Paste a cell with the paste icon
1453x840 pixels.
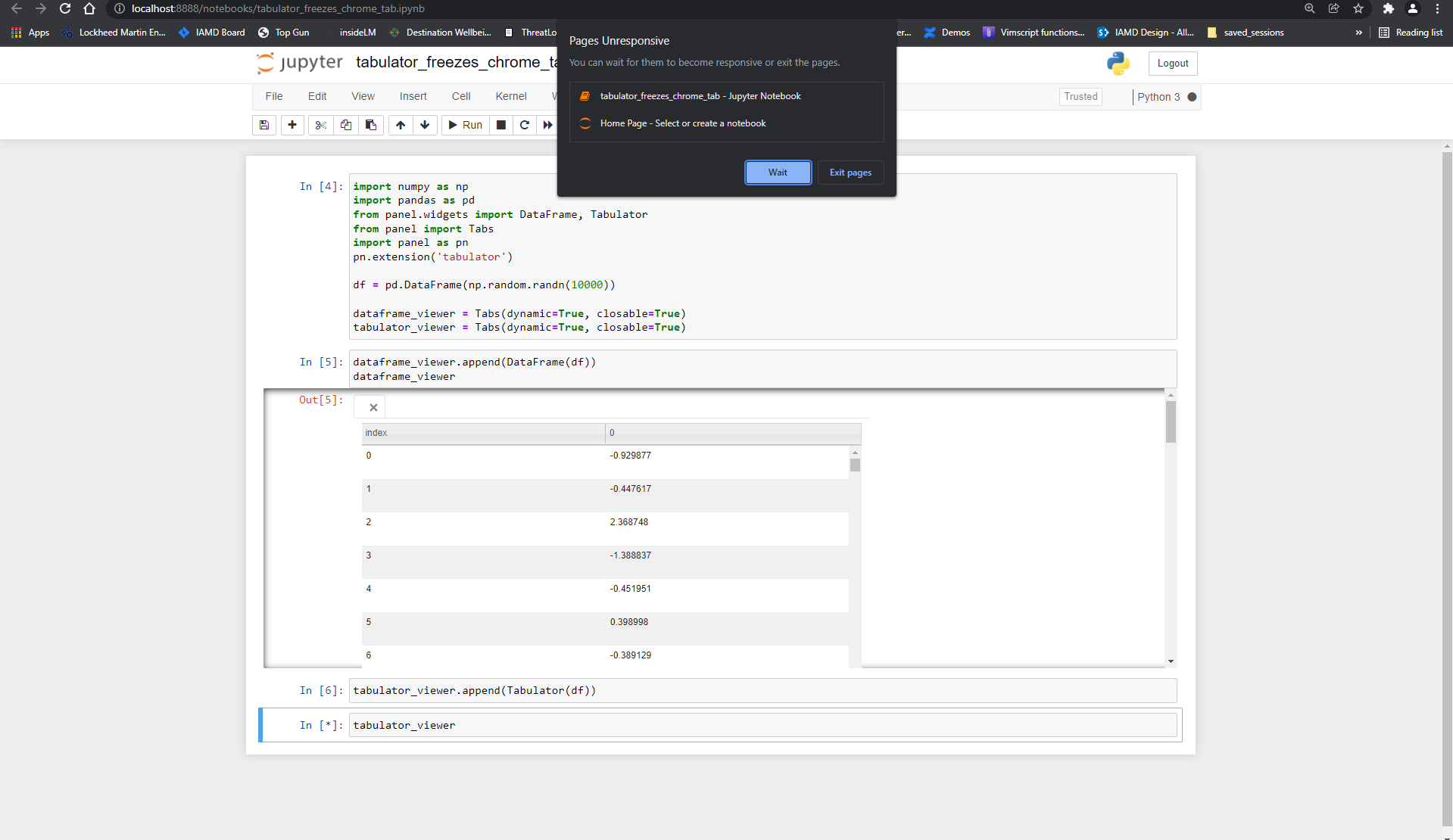370,125
